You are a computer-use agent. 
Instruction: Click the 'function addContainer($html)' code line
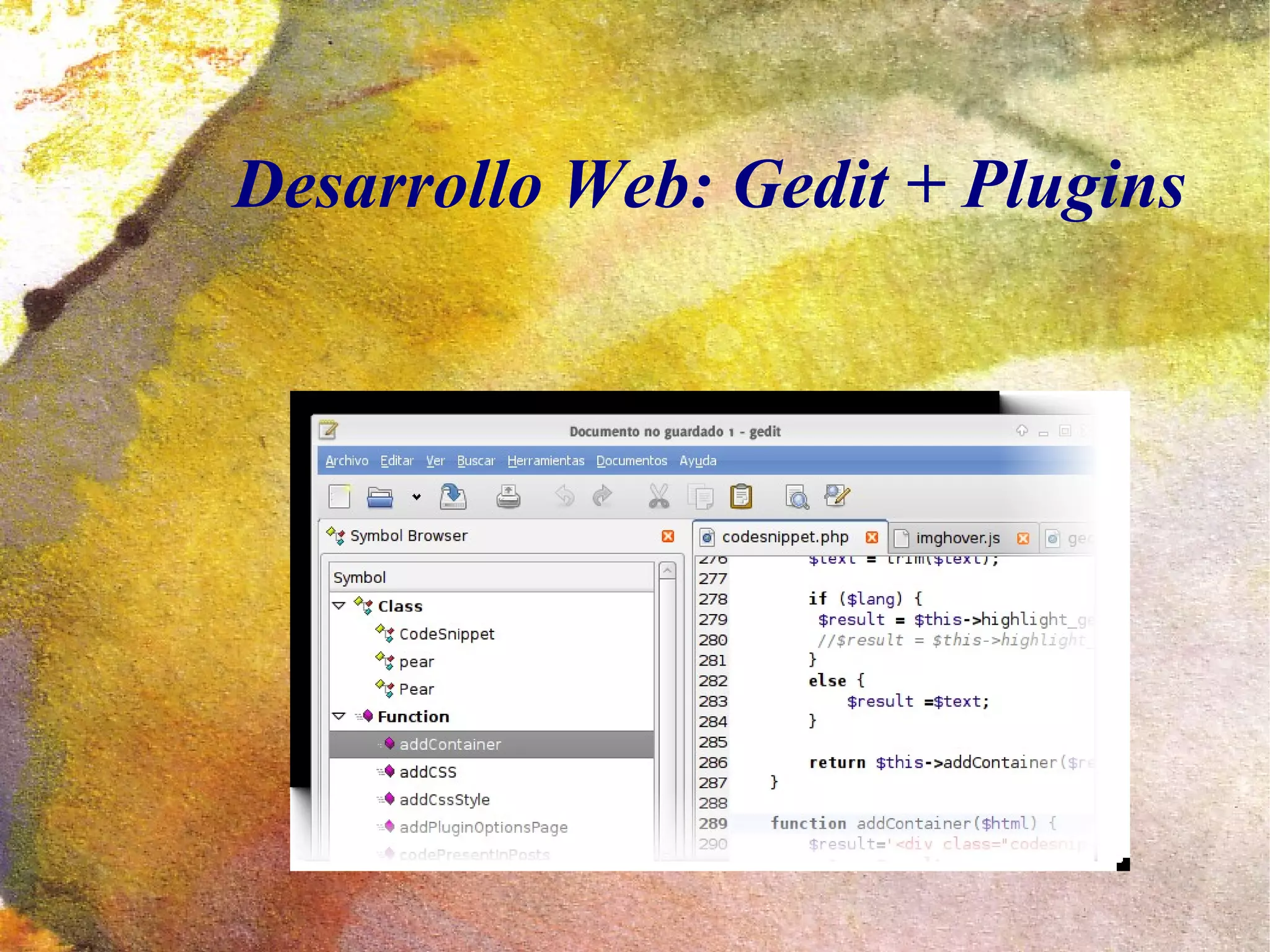point(913,824)
